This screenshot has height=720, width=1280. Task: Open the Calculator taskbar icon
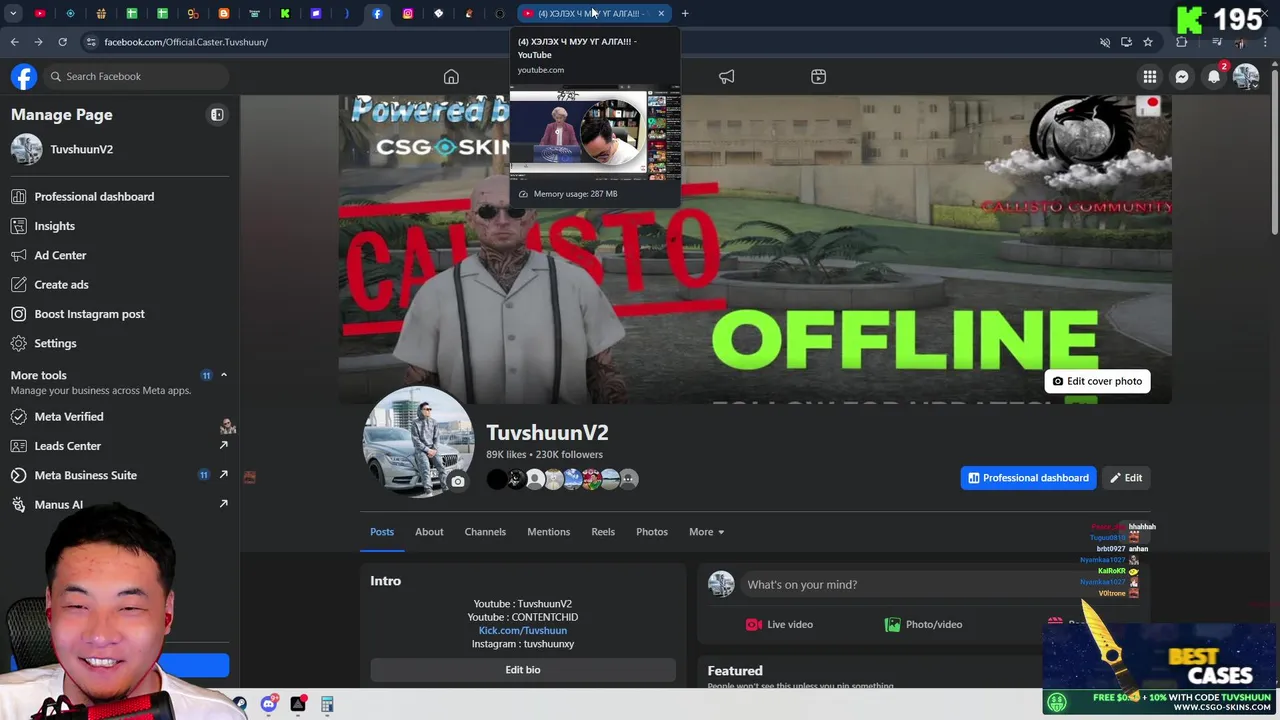(327, 704)
